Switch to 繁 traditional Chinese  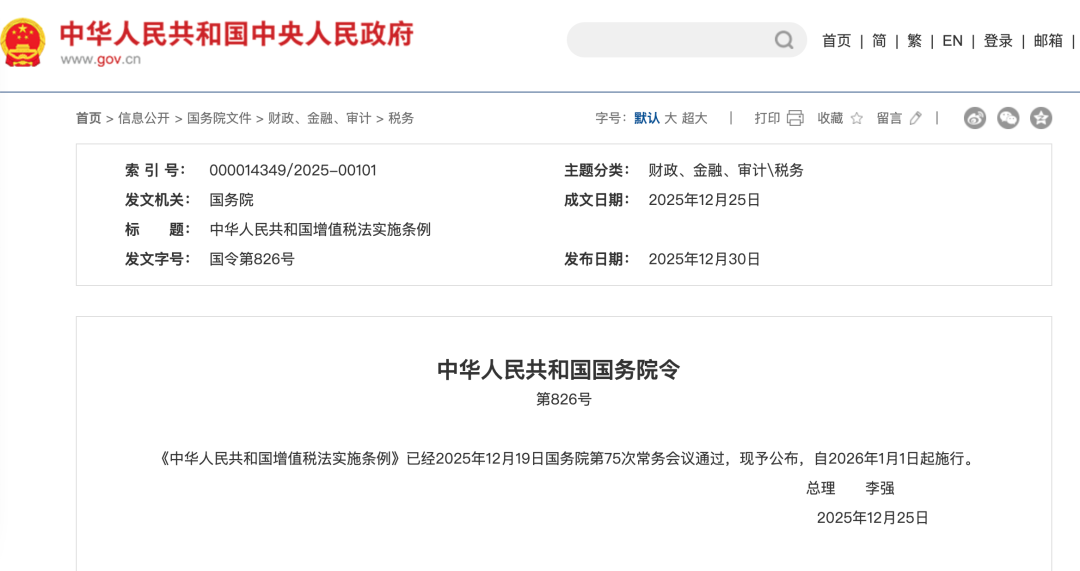point(914,41)
